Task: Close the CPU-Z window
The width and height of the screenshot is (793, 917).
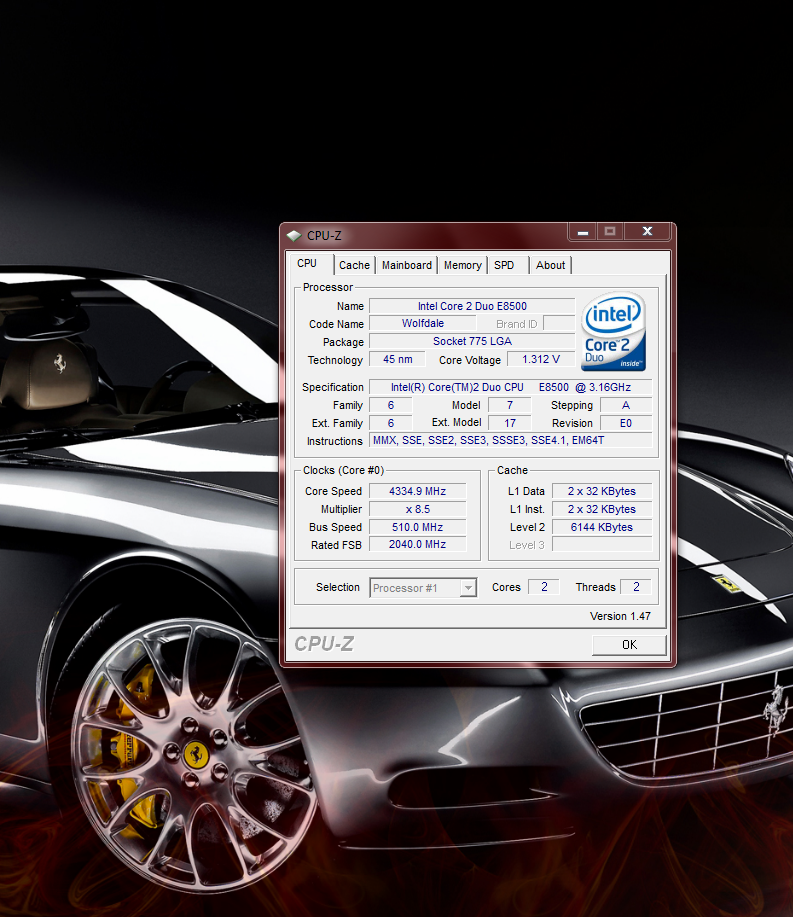Action: click(647, 232)
